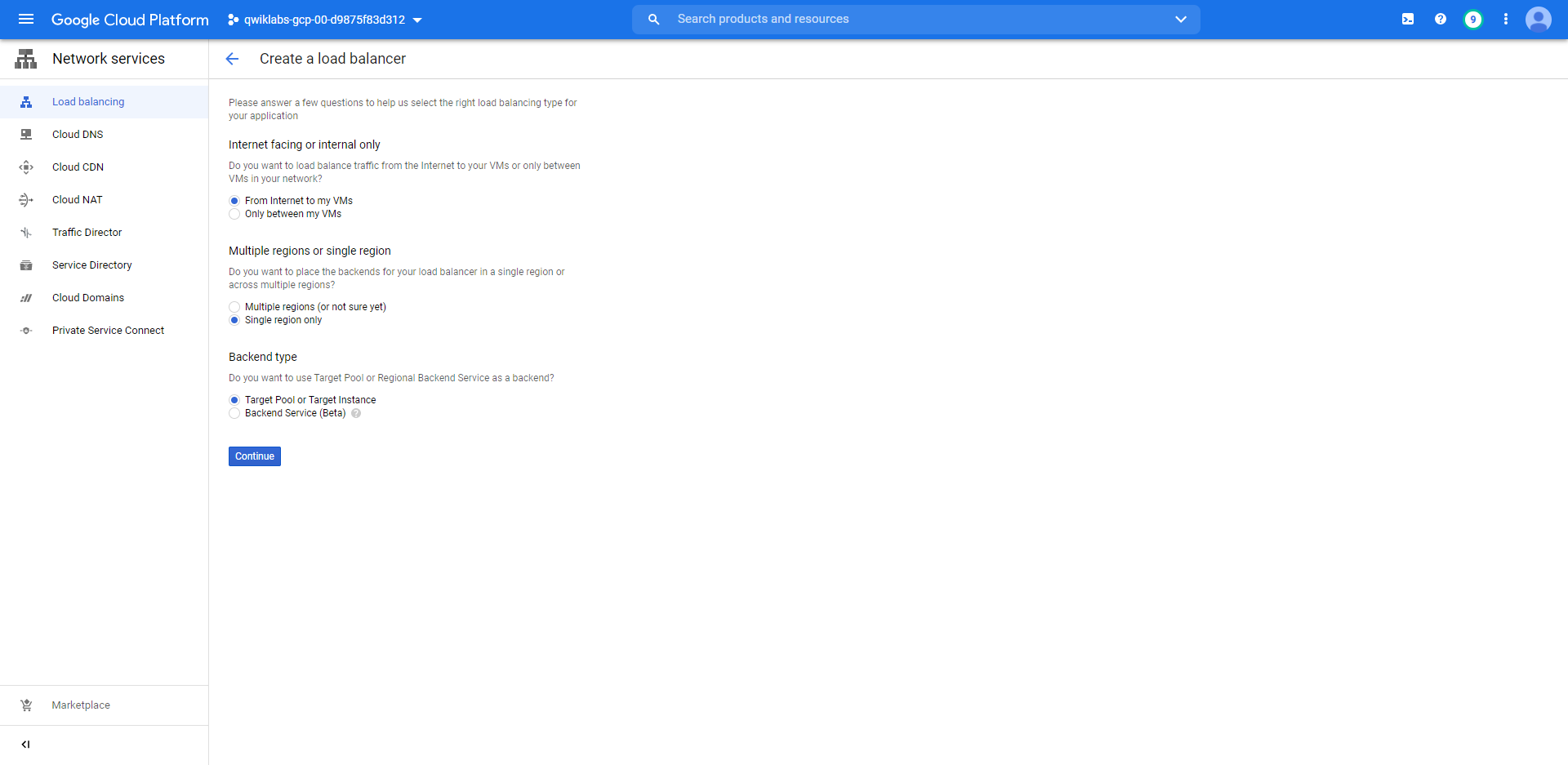Open notifications badge showing 9
Screen dimensions: 1568x765
pos(1473,20)
